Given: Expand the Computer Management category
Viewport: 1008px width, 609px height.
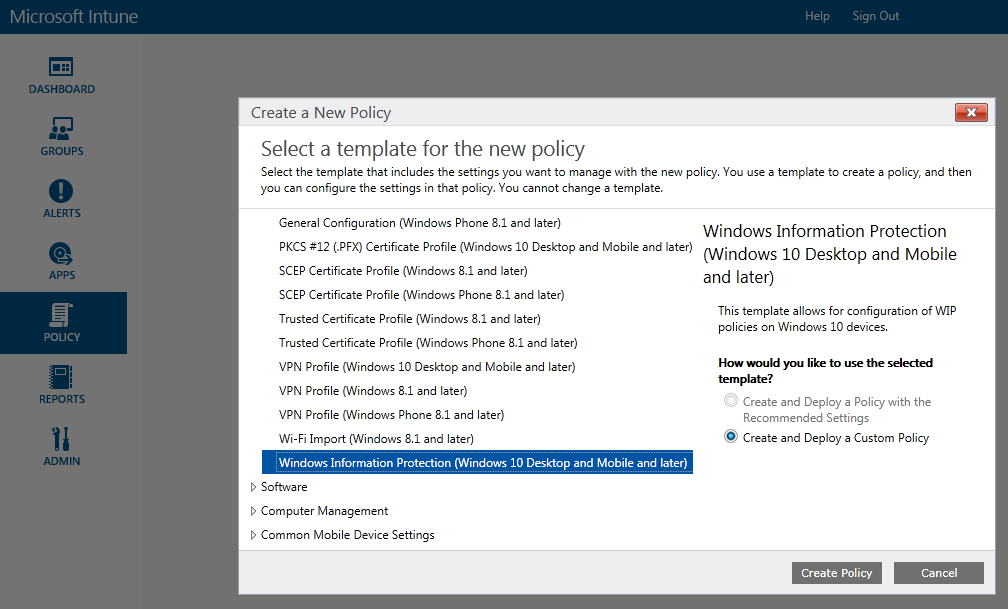Looking at the screenshot, I should tap(254, 511).
